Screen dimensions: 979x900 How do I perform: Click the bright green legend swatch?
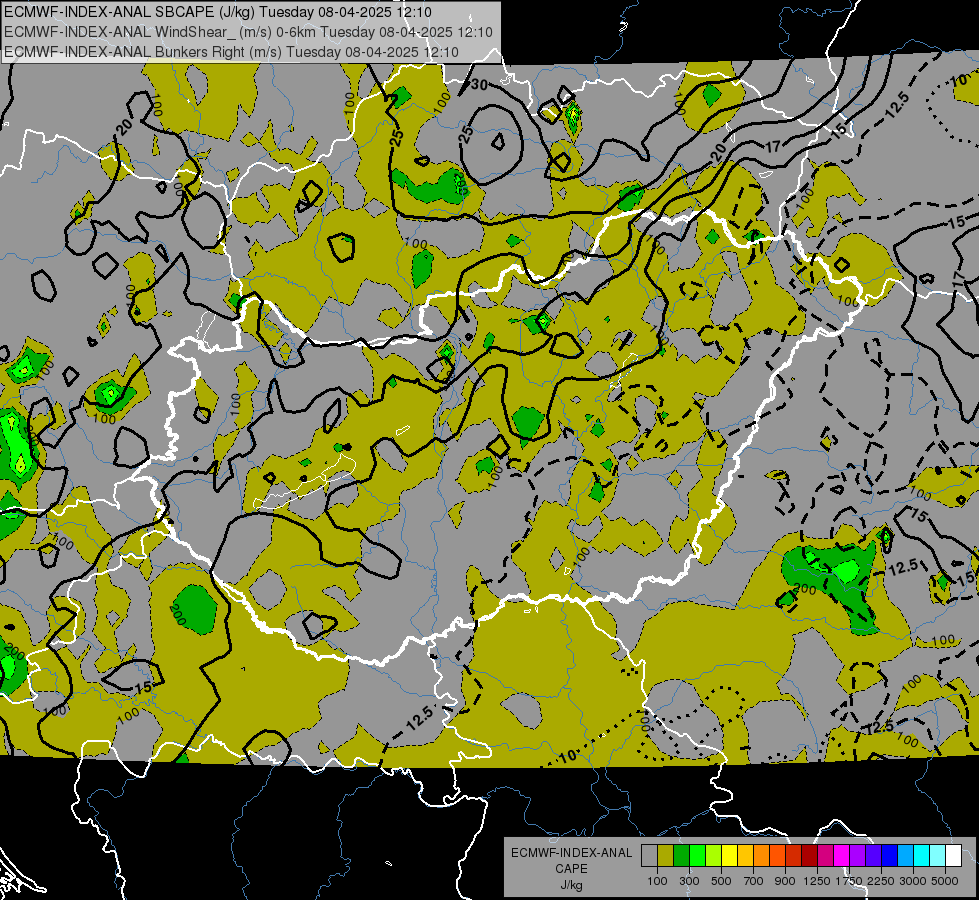coord(697,855)
